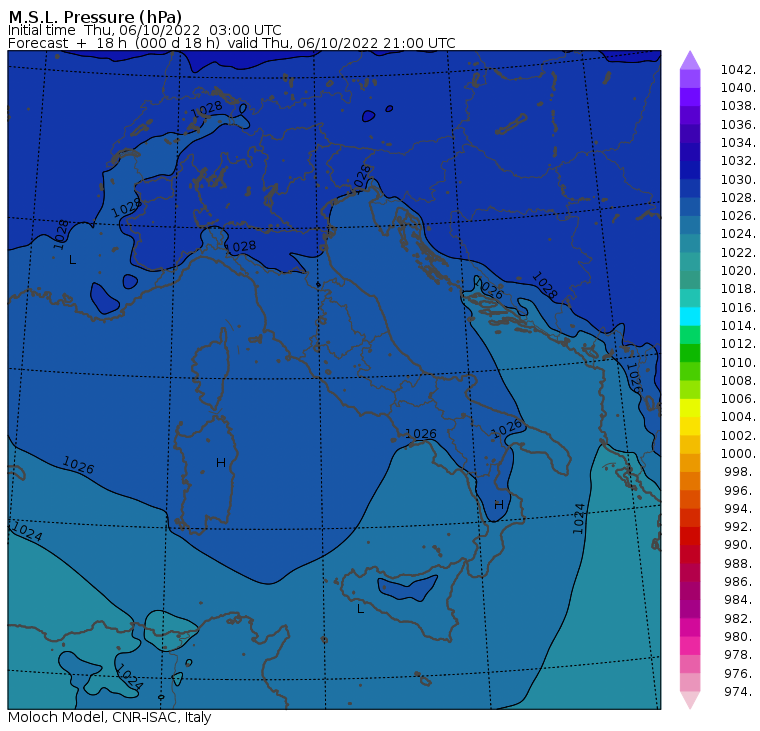Pick the purple band between 1038 and 1040

click(690, 97)
